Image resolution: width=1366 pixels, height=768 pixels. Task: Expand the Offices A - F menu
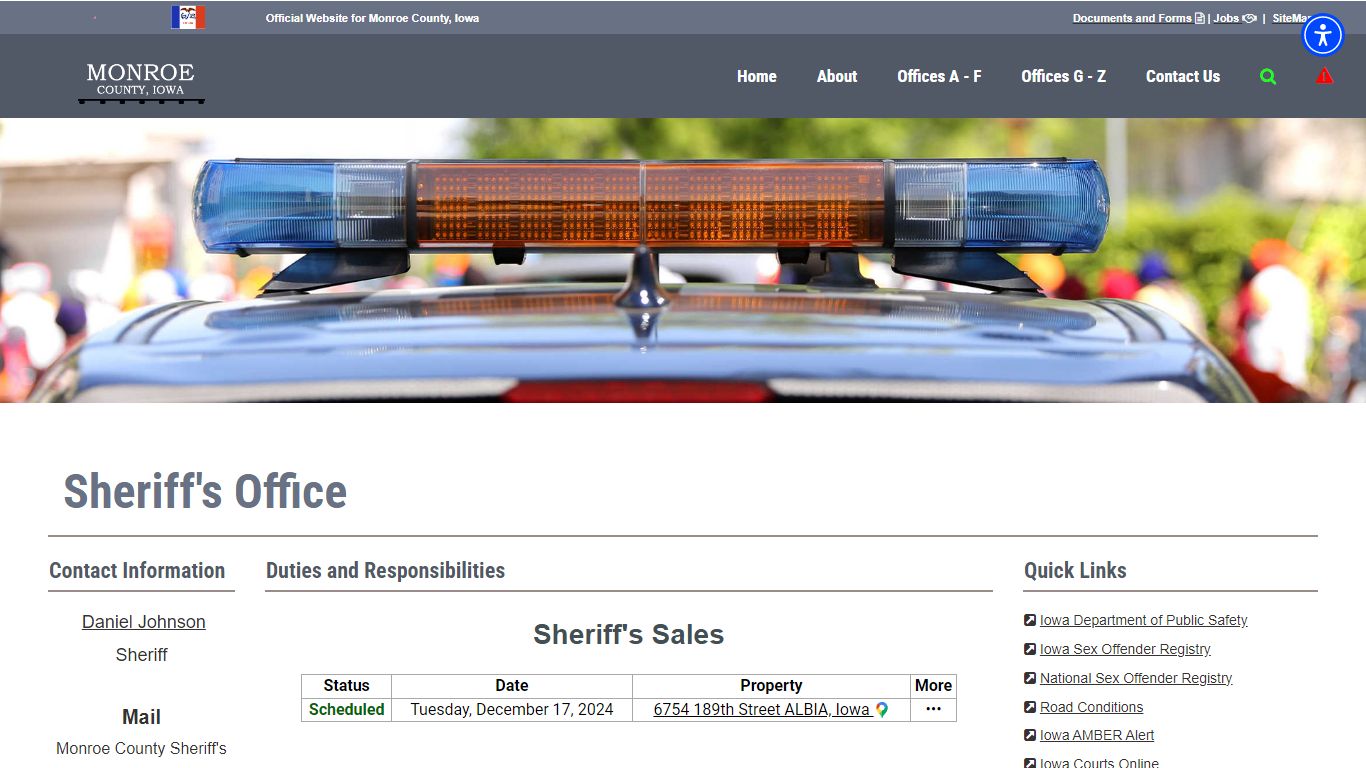[x=939, y=76]
